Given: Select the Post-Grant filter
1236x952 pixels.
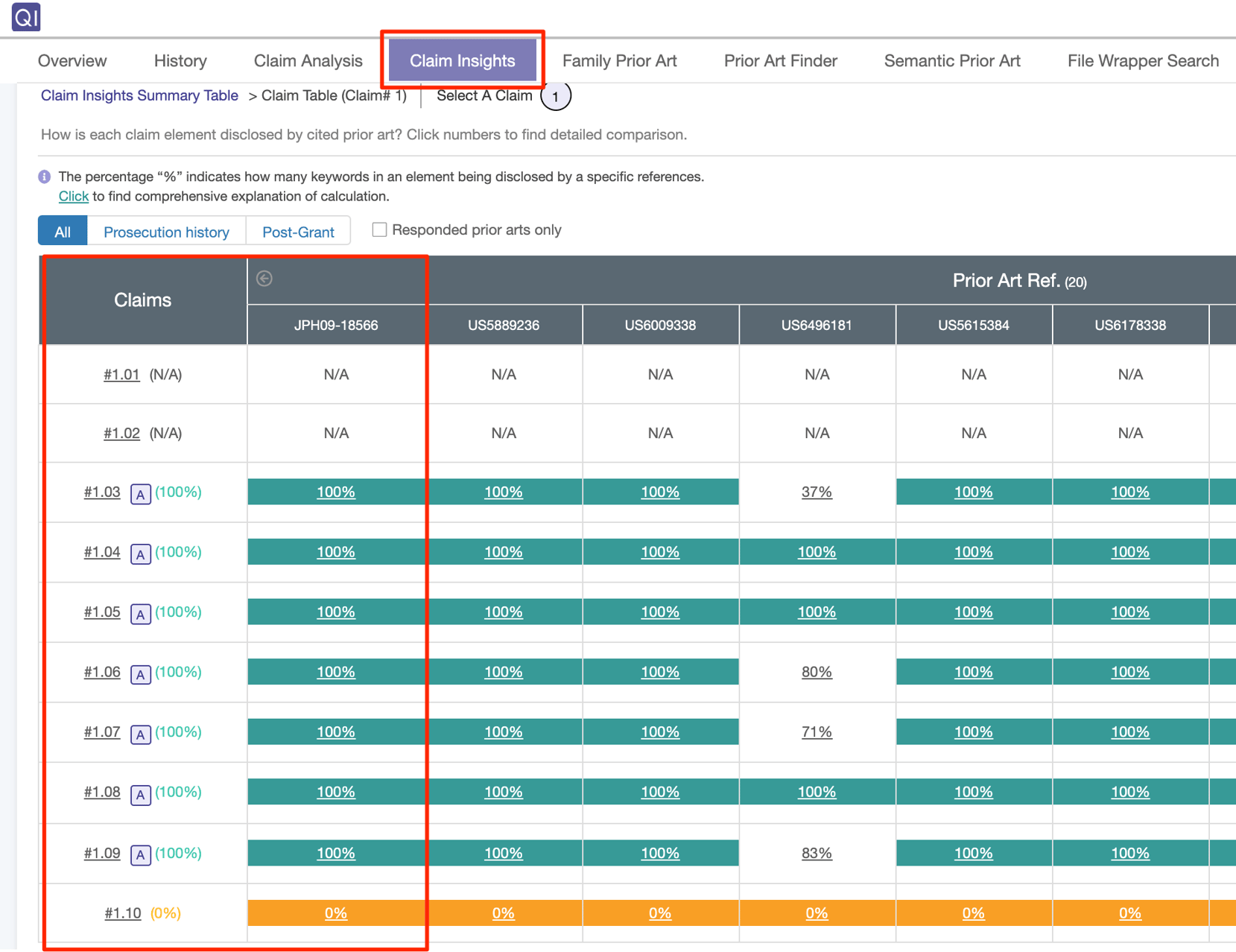Looking at the screenshot, I should [x=298, y=232].
